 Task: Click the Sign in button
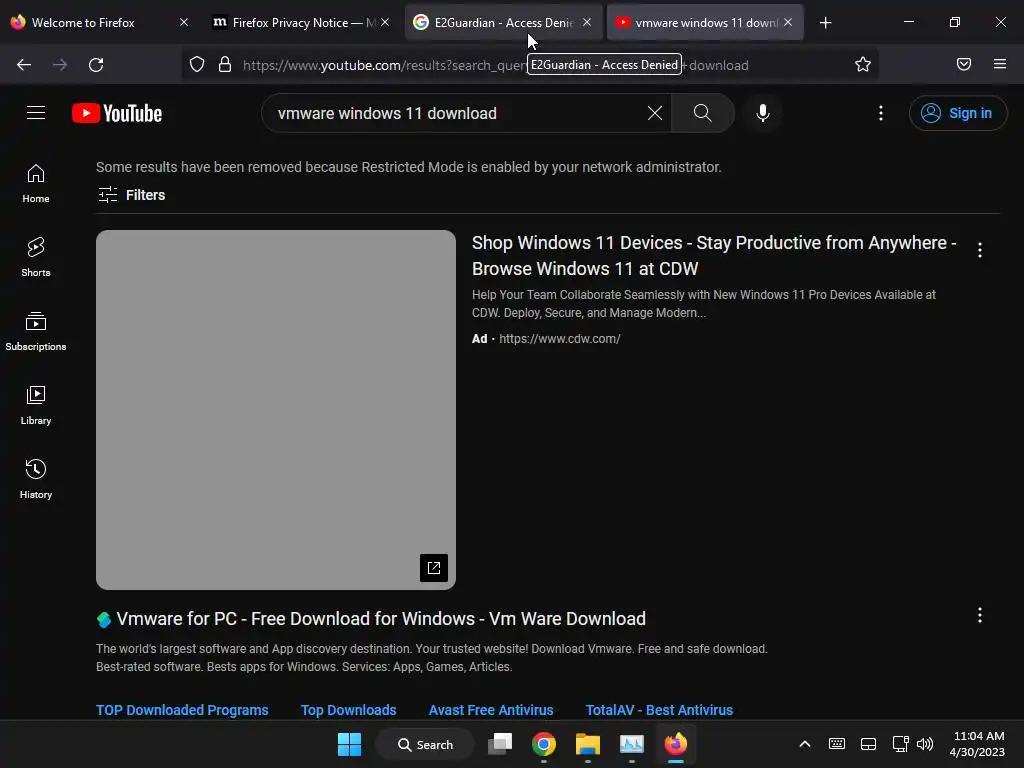[x=957, y=113]
